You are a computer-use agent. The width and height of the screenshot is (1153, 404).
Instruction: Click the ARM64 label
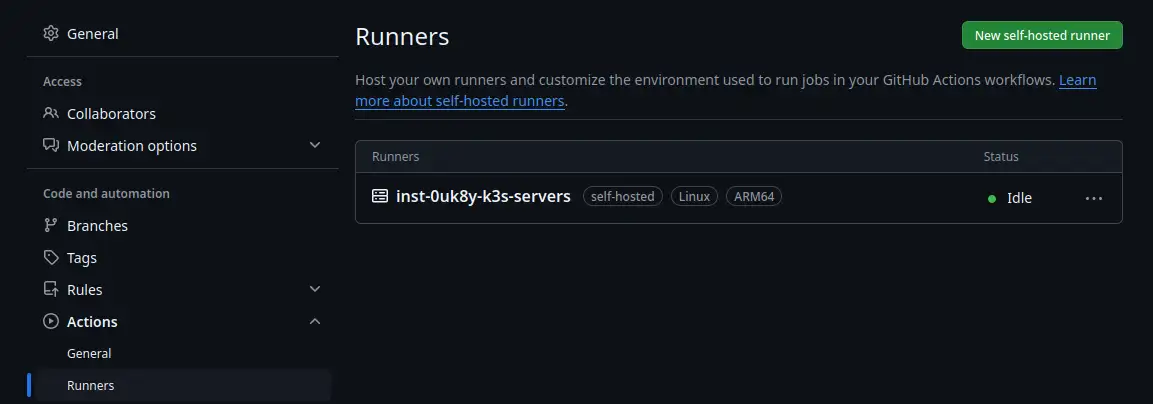click(754, 196)
